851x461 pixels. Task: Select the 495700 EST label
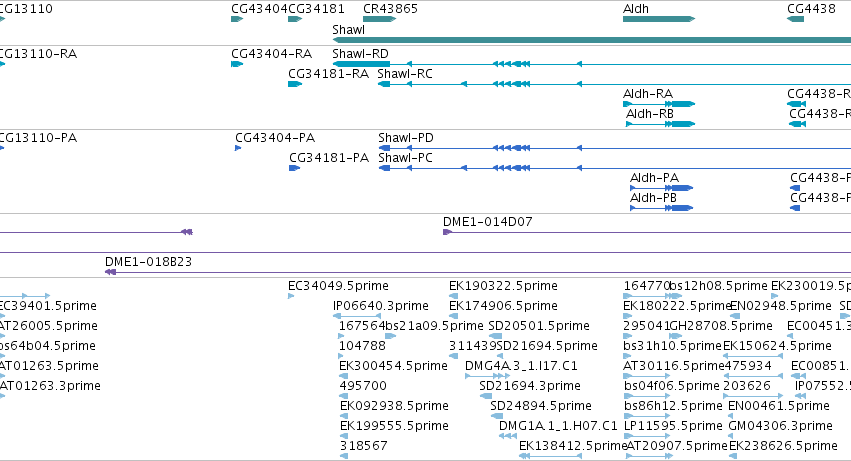click(363, 387)
